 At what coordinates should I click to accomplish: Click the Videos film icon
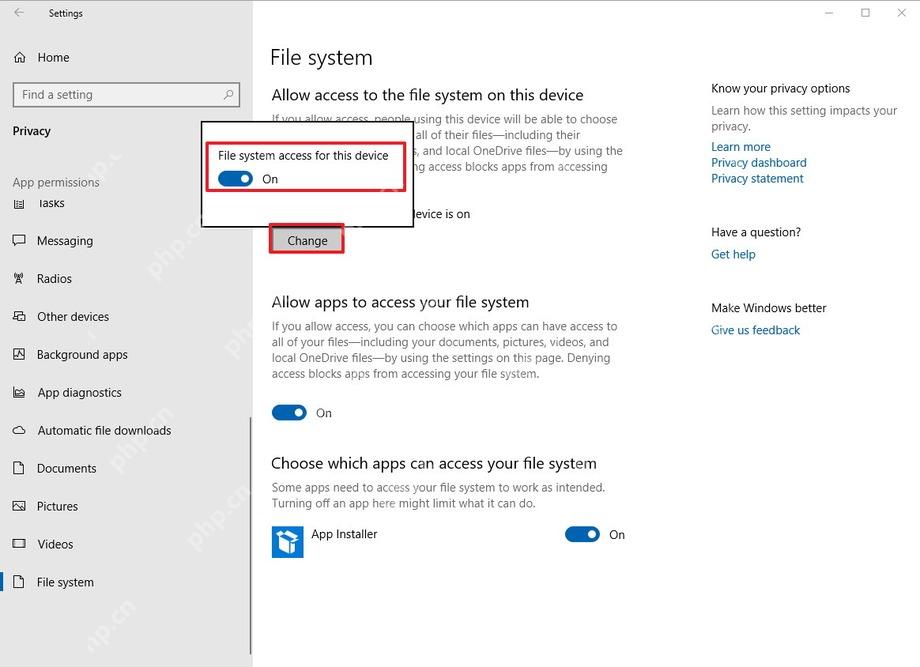[x=19, y=544]
